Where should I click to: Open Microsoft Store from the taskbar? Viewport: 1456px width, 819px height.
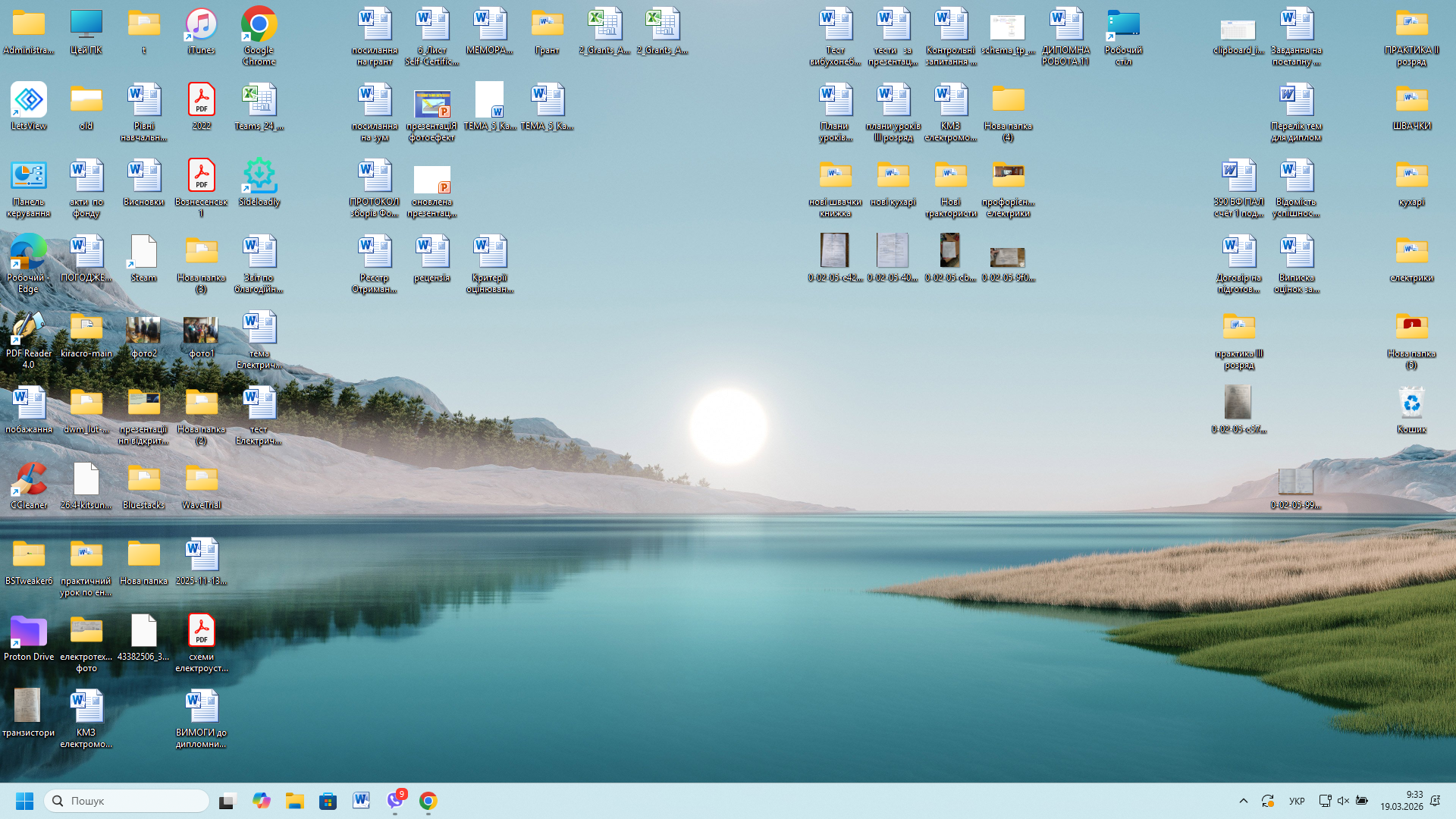(328, 801)
